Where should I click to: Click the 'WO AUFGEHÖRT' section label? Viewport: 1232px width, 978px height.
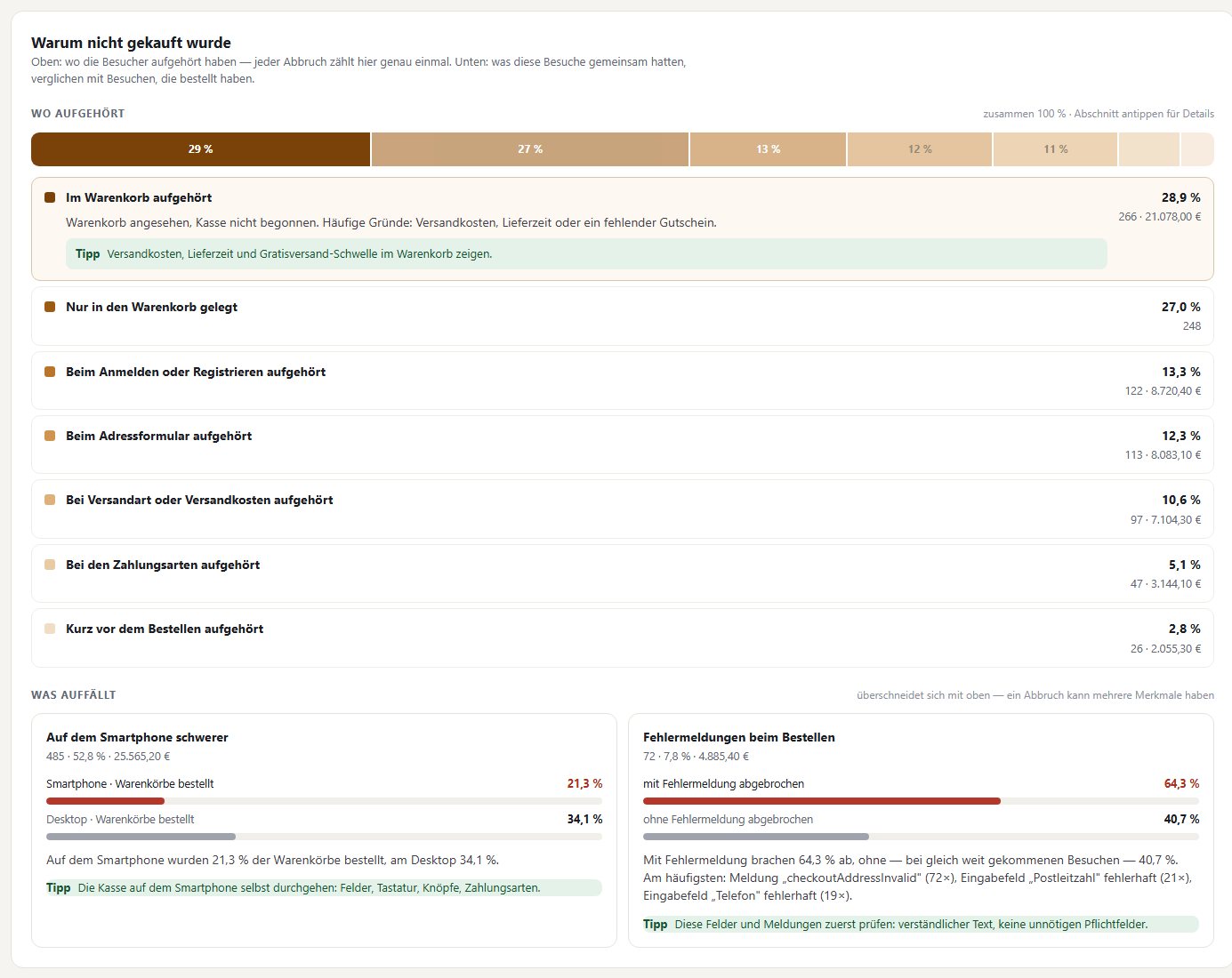[78, 114]
